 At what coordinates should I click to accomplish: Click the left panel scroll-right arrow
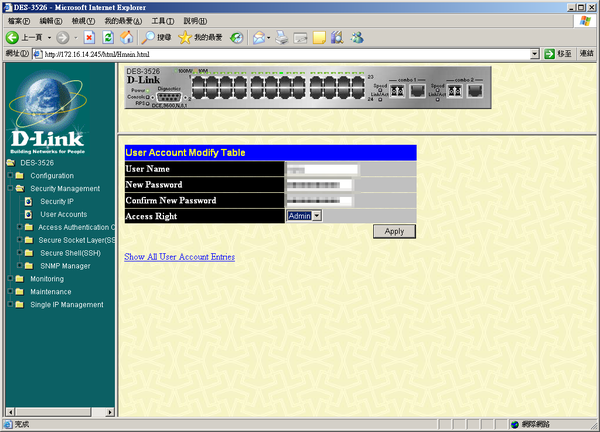(x=110, y=412)
